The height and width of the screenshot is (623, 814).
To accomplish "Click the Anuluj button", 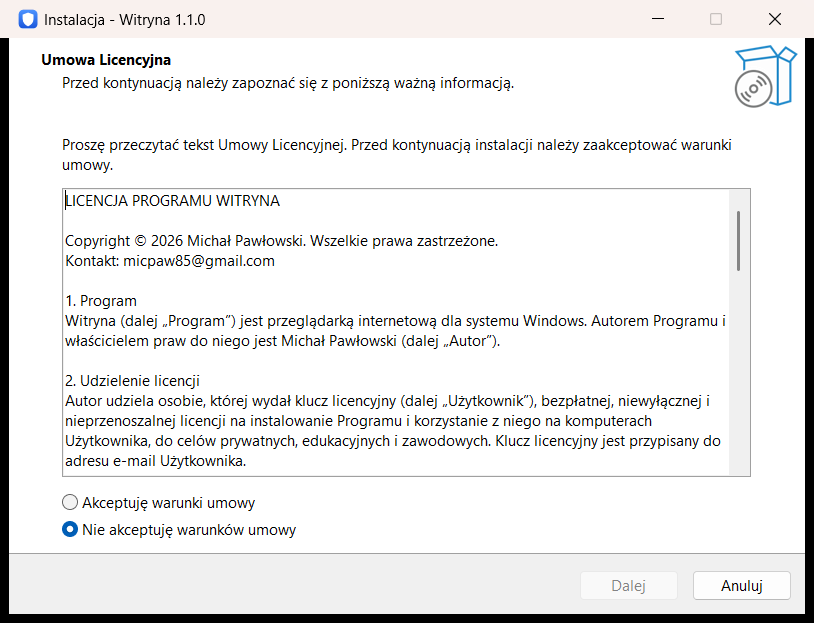I will point(741,586).
